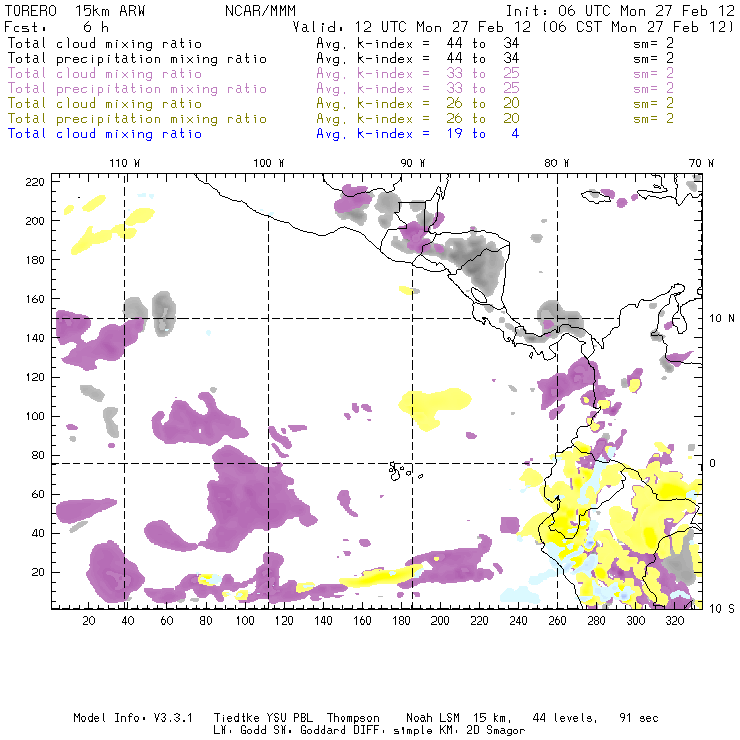The height and width of the screenshot is (740, 740).
Task: Click the "300" tick label on horizontal axis
Action: point(635,621)
